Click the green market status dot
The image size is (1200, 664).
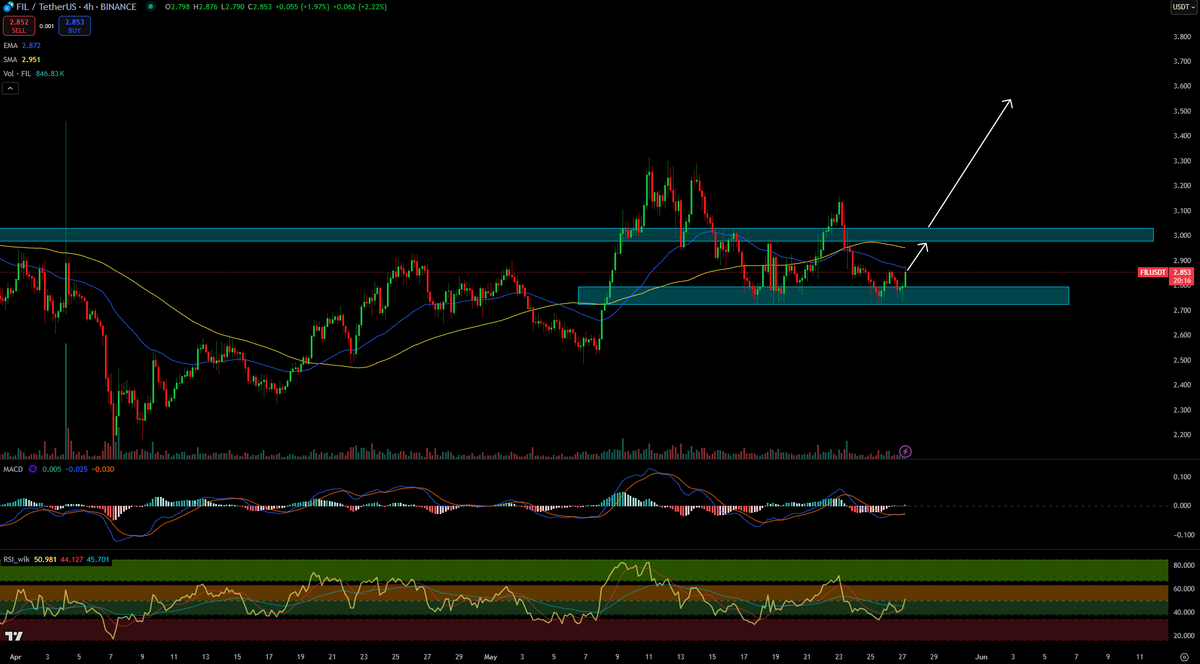pos(150,7)
